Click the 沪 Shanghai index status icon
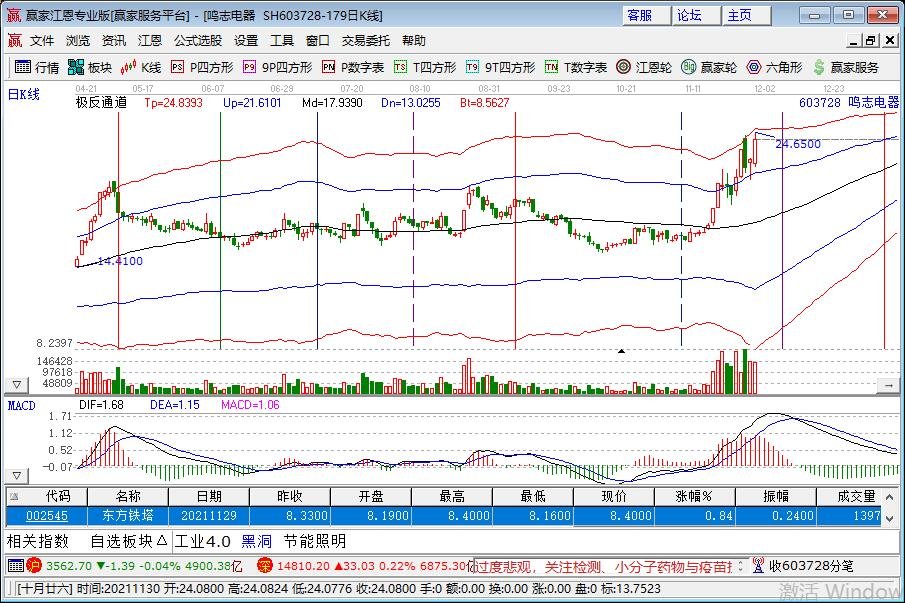905x603 pixels. 34,565
